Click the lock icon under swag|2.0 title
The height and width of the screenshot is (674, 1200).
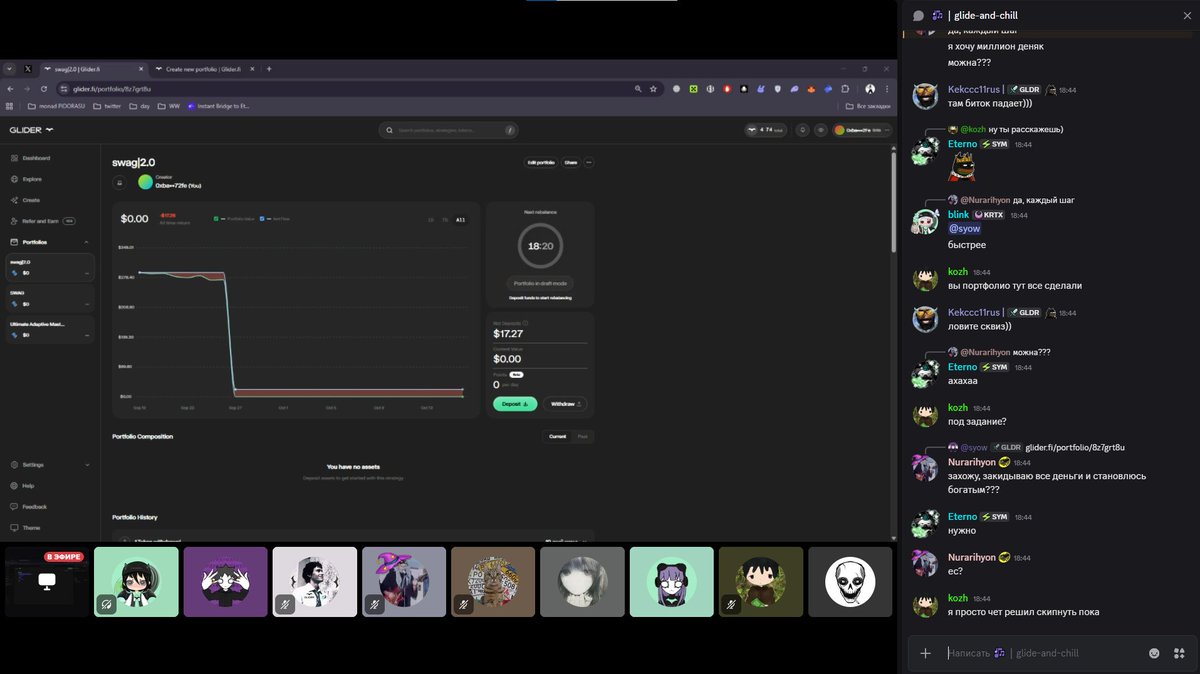[x=119, y=182]
